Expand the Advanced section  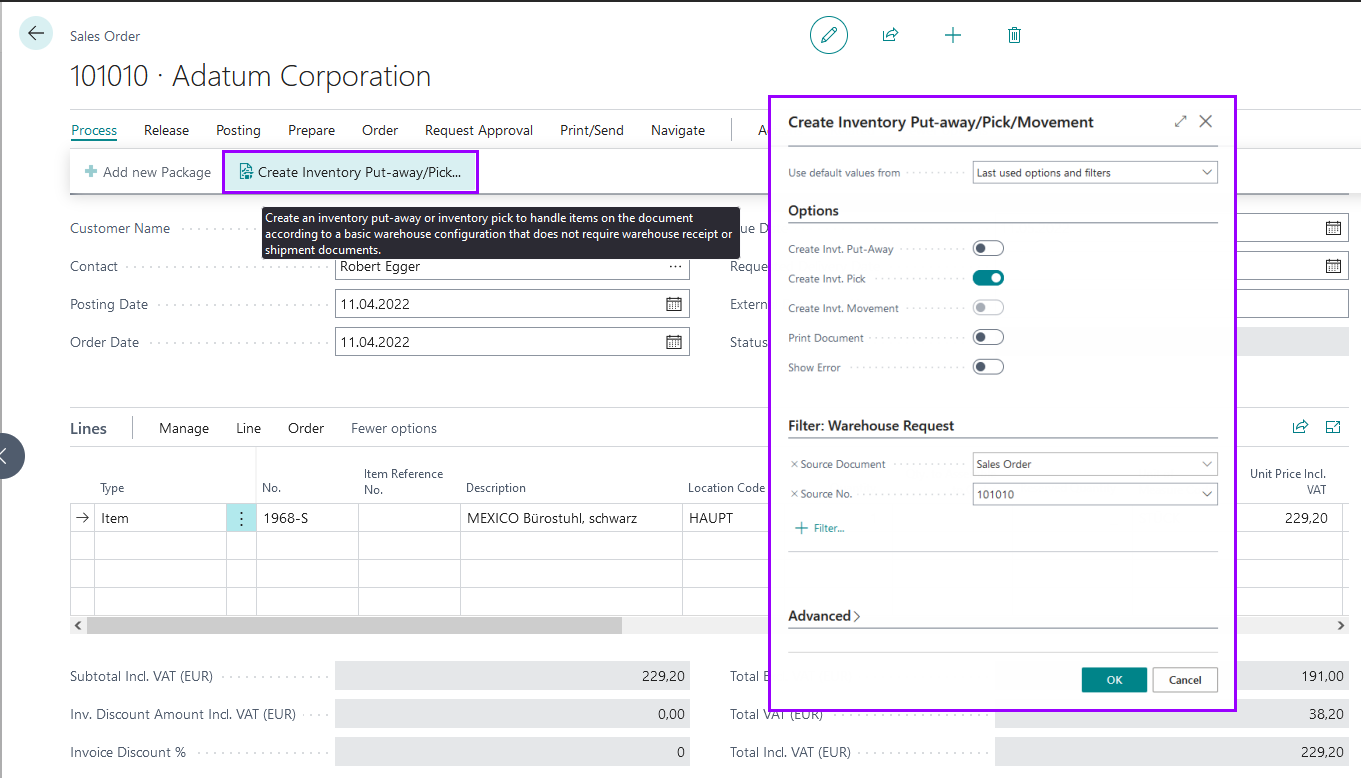click(x=824, y=616)
